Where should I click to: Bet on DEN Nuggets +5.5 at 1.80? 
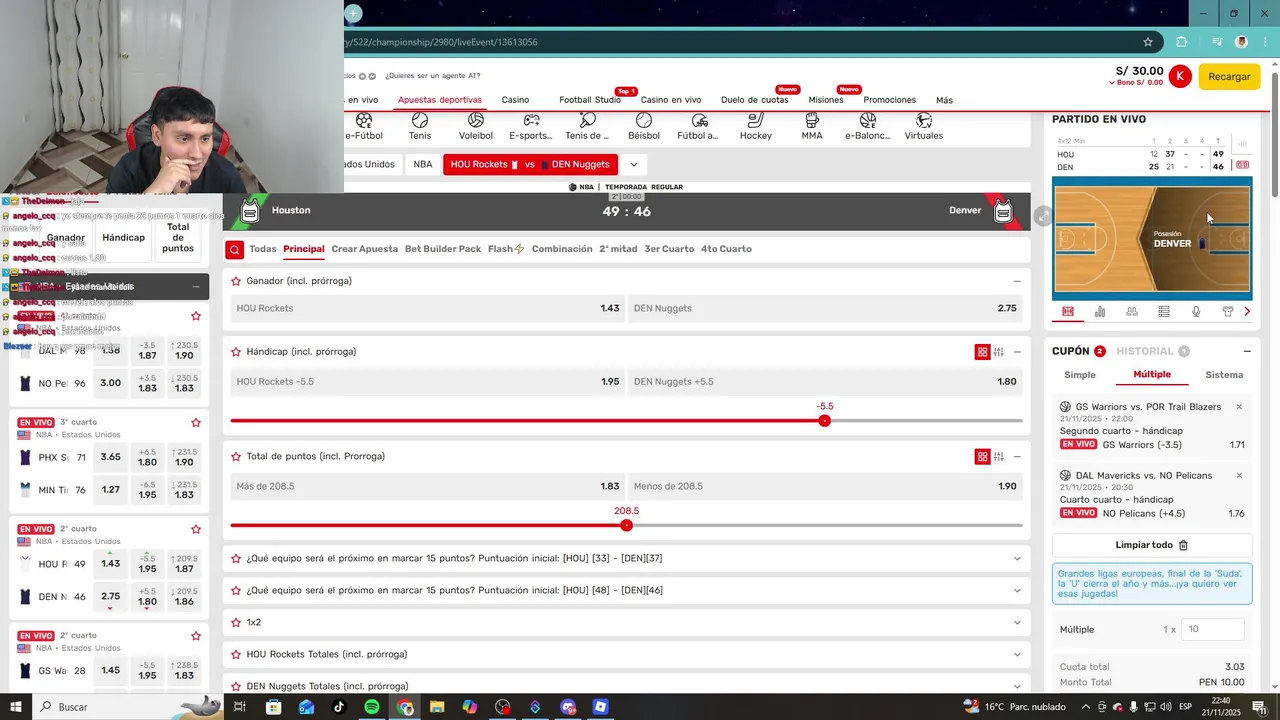(825, 381)
